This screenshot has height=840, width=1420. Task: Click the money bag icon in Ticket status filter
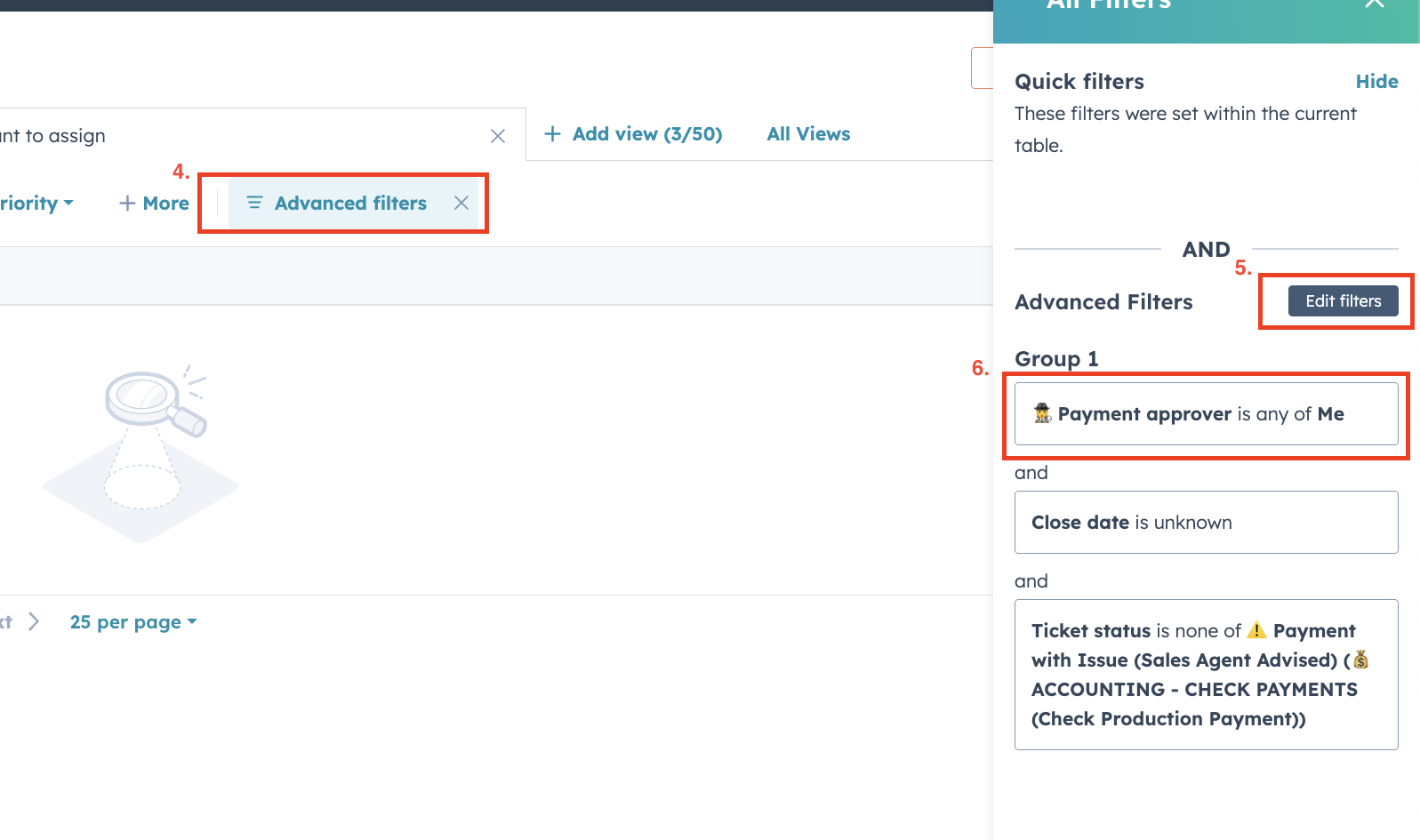(x=1360, y=660)
